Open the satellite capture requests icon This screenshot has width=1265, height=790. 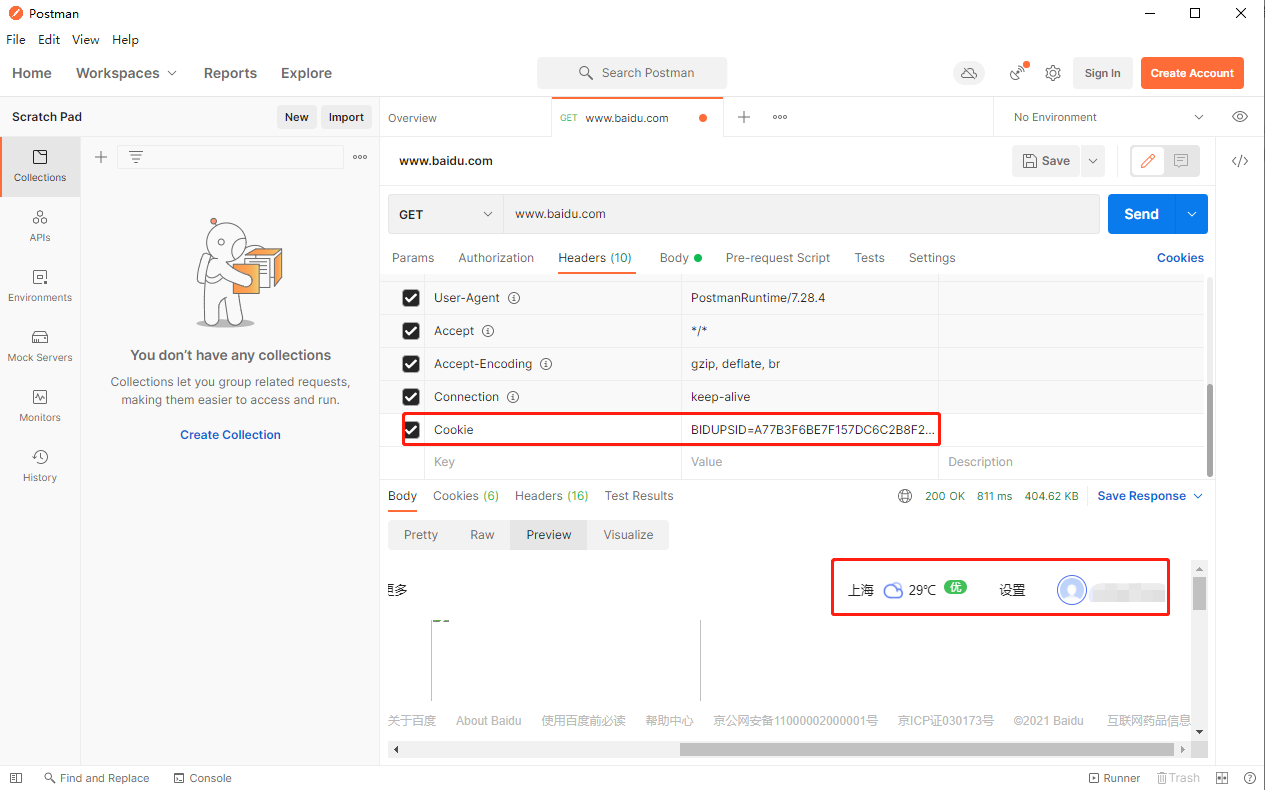(x=1019, y=72)
